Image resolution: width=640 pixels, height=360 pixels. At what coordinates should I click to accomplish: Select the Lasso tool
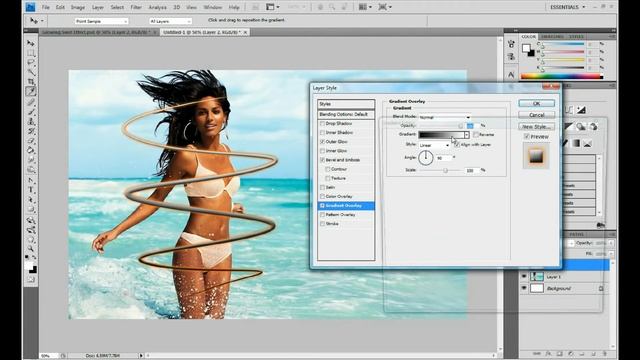coord(31,62)
